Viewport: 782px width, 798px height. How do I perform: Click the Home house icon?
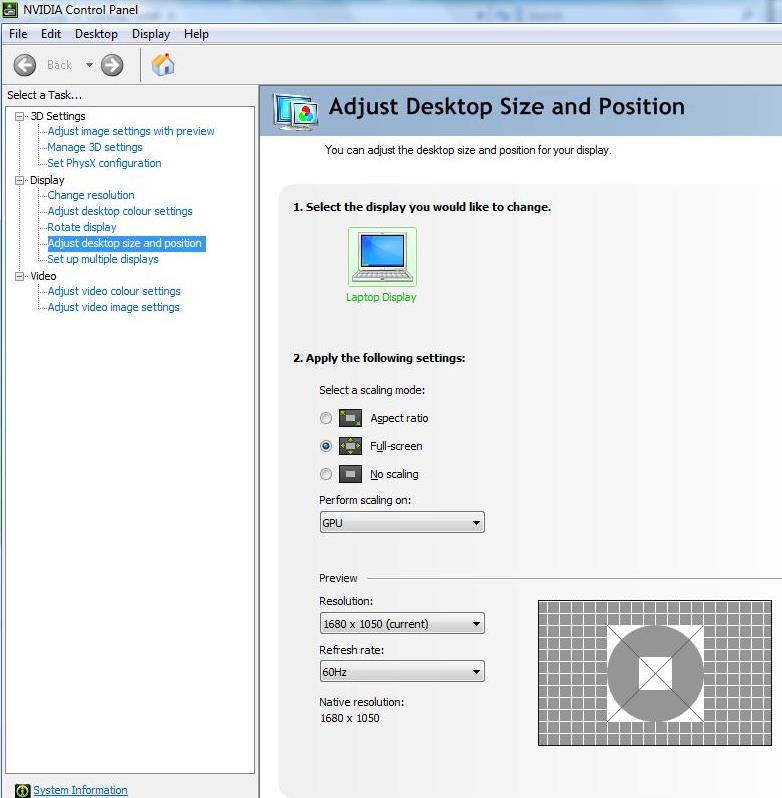(163, 65)
